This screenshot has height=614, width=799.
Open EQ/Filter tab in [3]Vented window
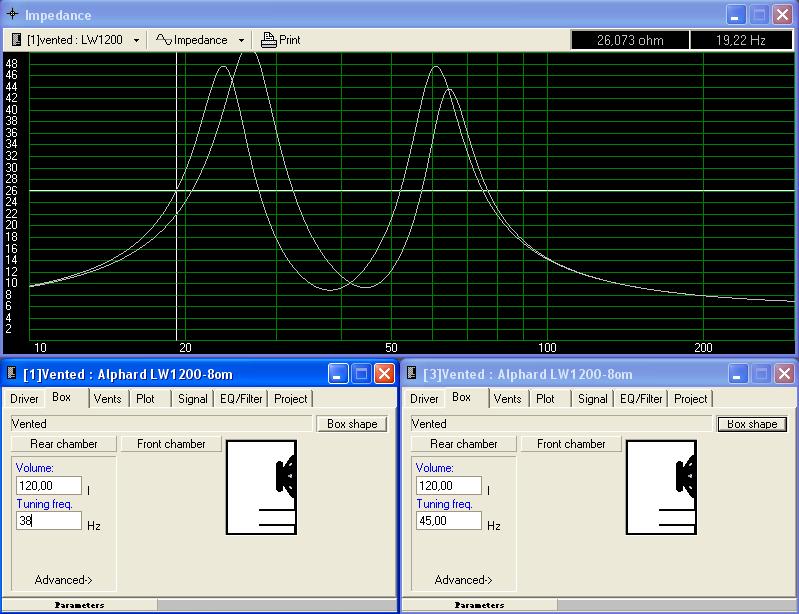tap(641, 398)
